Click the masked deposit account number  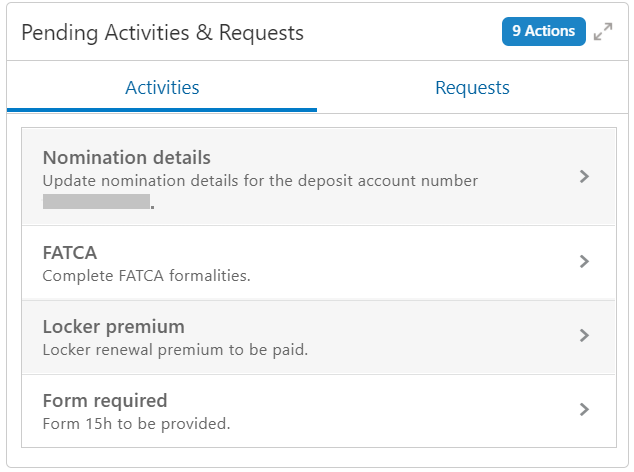tap(96, 202)
